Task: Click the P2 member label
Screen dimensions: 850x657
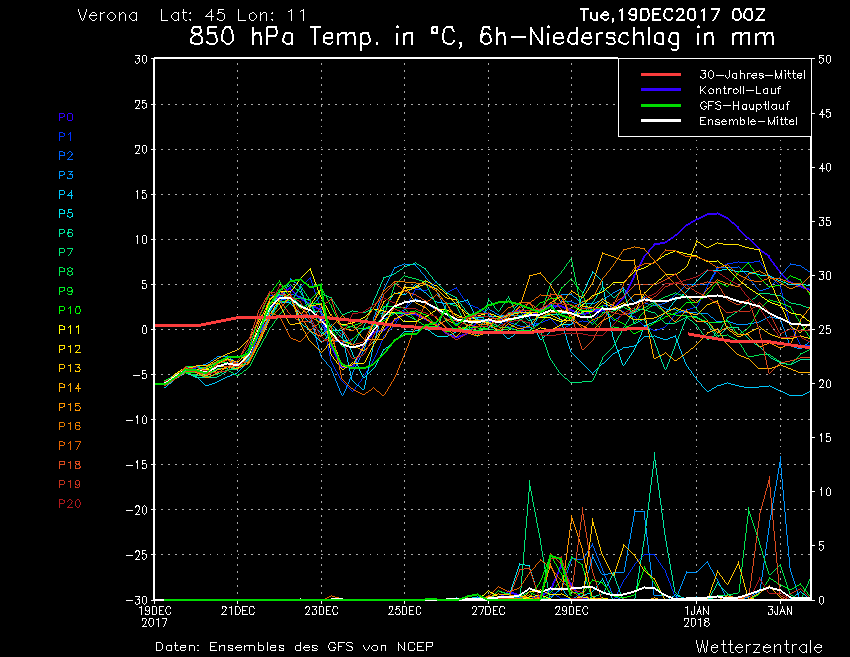Action: tap(66, 156)
